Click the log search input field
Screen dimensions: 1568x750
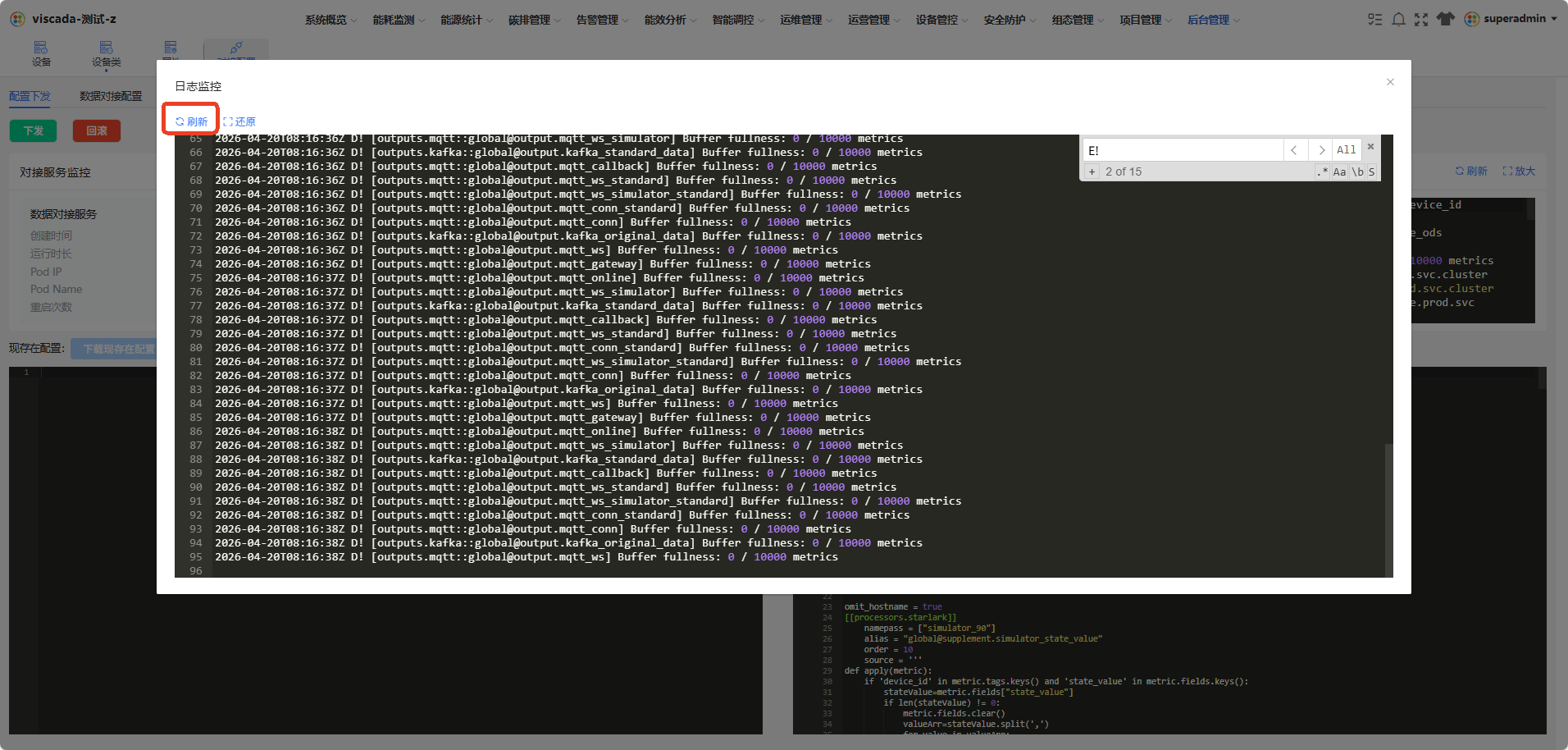coord(1183,150)
